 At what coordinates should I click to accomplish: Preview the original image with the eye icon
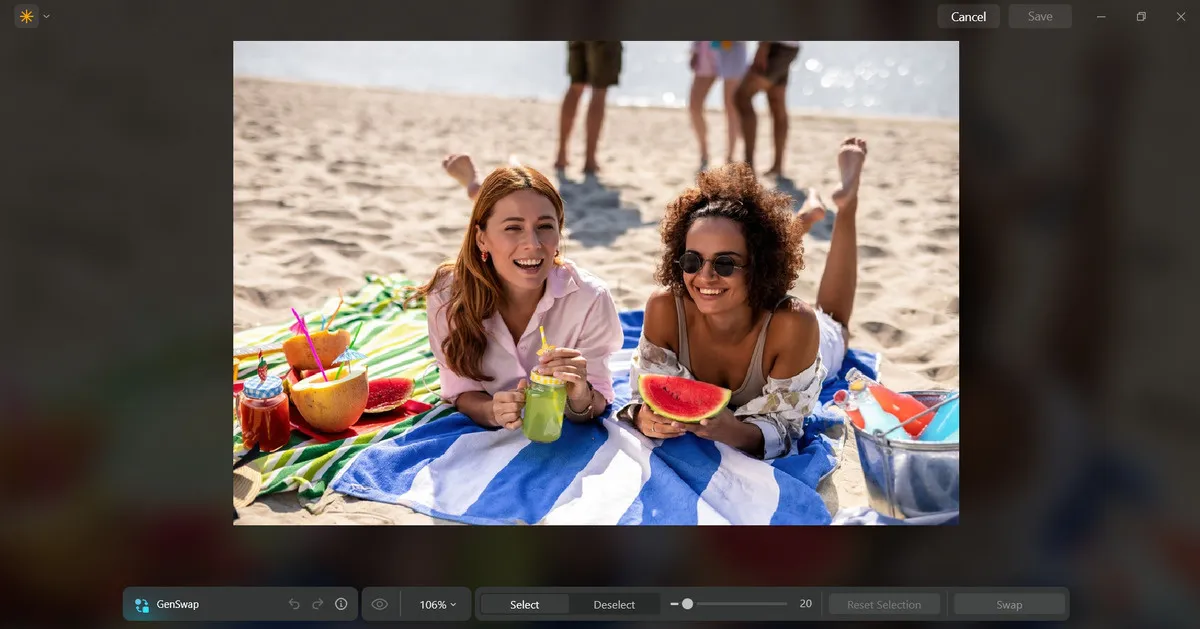coord(379,604)
